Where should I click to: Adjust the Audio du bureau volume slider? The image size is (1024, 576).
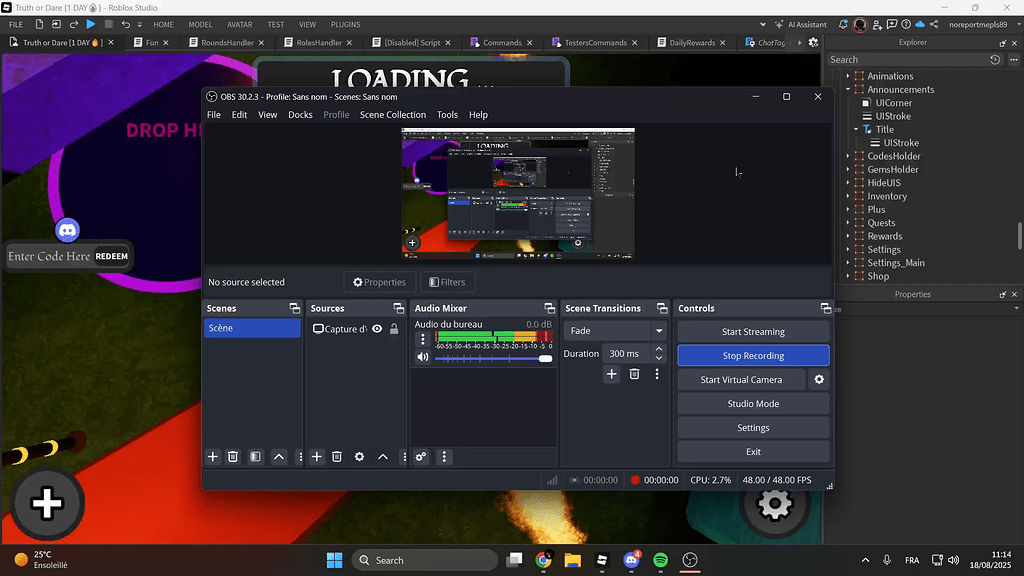(545, 358)
